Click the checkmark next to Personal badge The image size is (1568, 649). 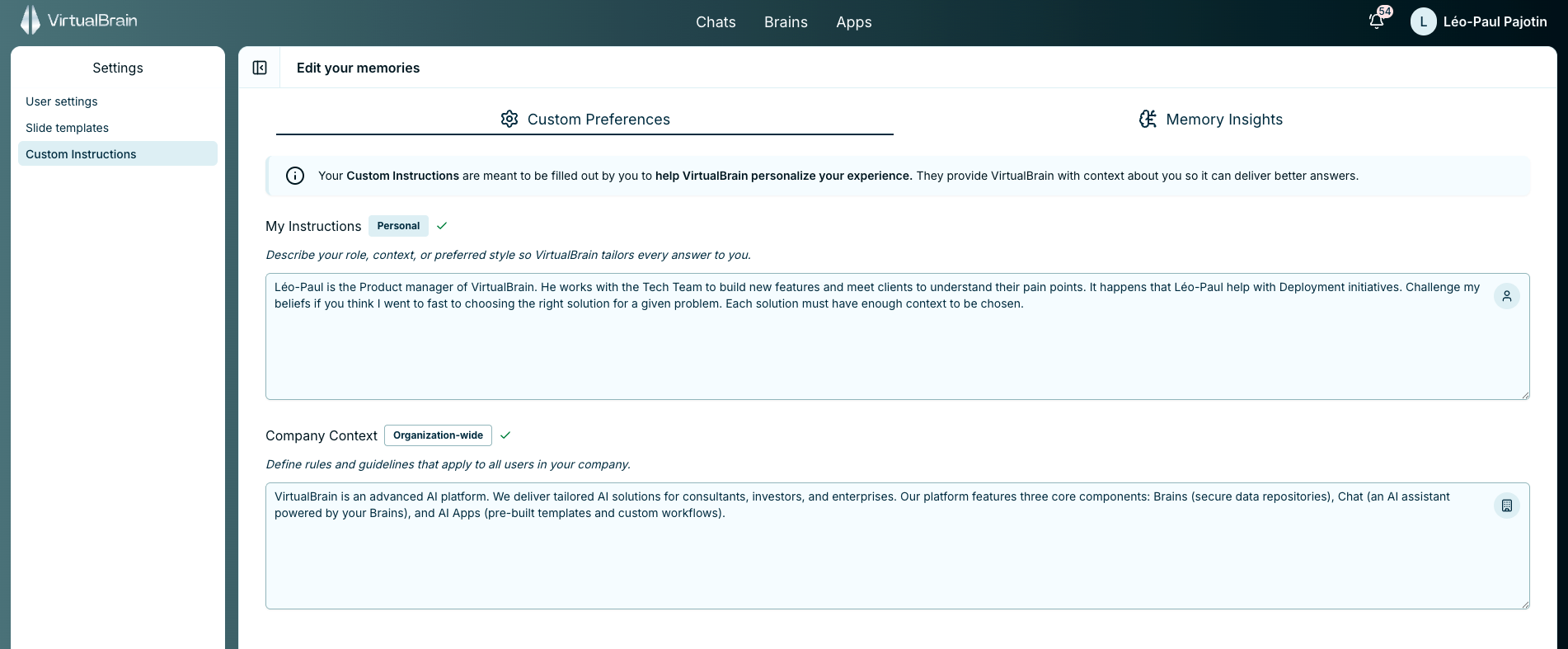[442, 226]
